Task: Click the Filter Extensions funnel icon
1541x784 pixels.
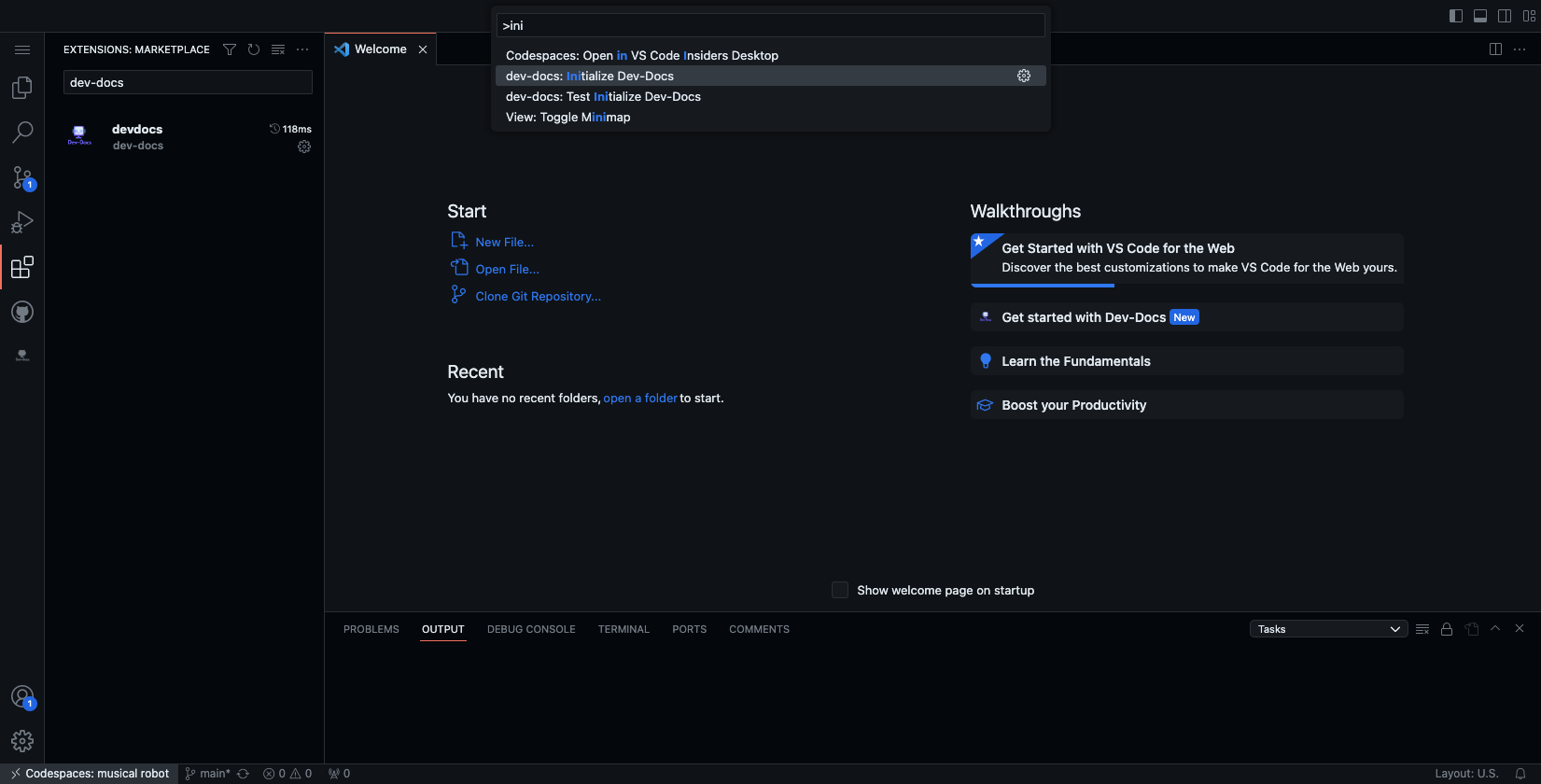Action: click(230, 49)
